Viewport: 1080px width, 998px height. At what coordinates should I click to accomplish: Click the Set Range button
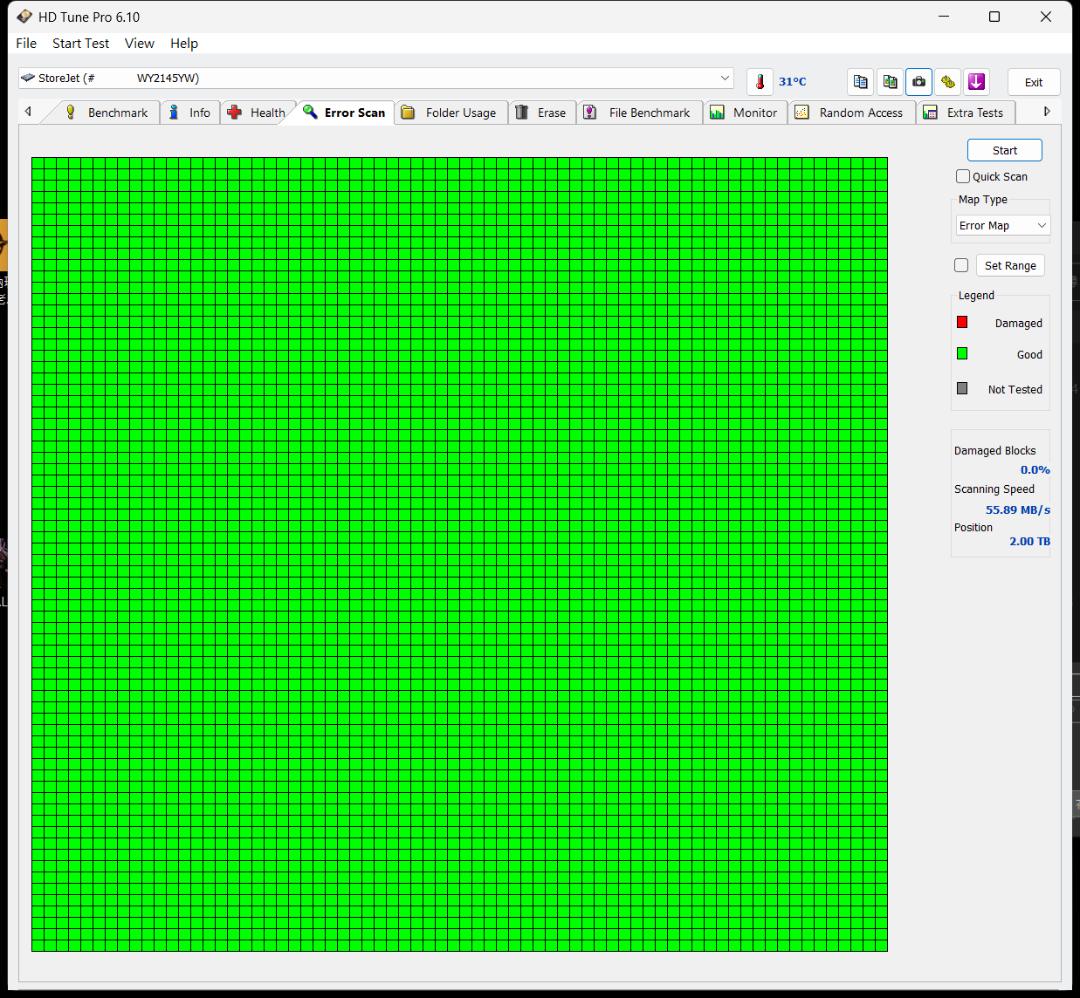pos(1009,265)
